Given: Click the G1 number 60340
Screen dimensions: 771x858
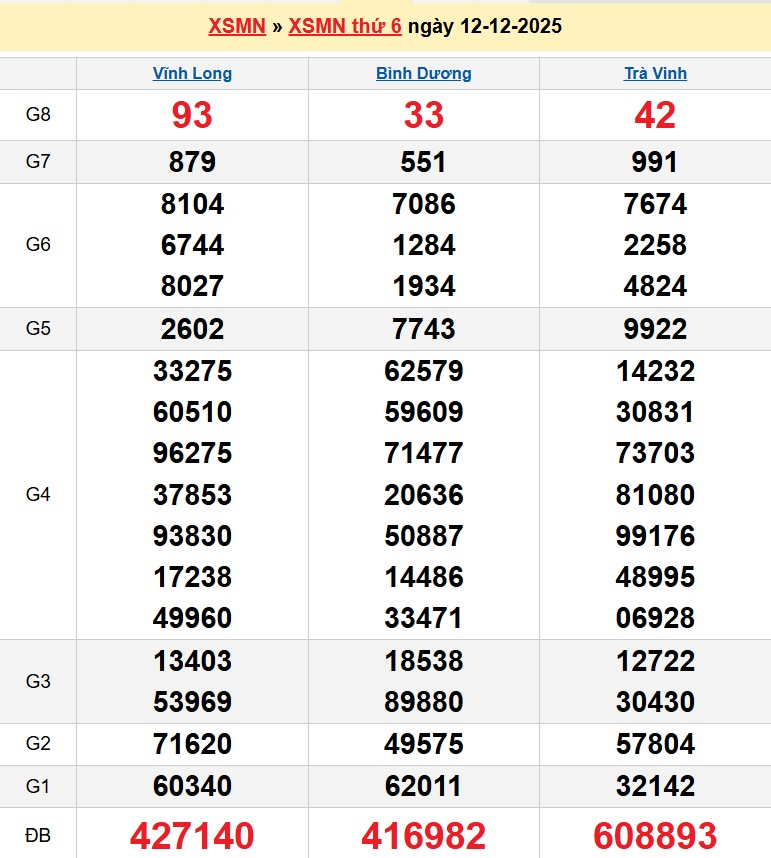Looking at the screenshot, I should coord(192,786).
